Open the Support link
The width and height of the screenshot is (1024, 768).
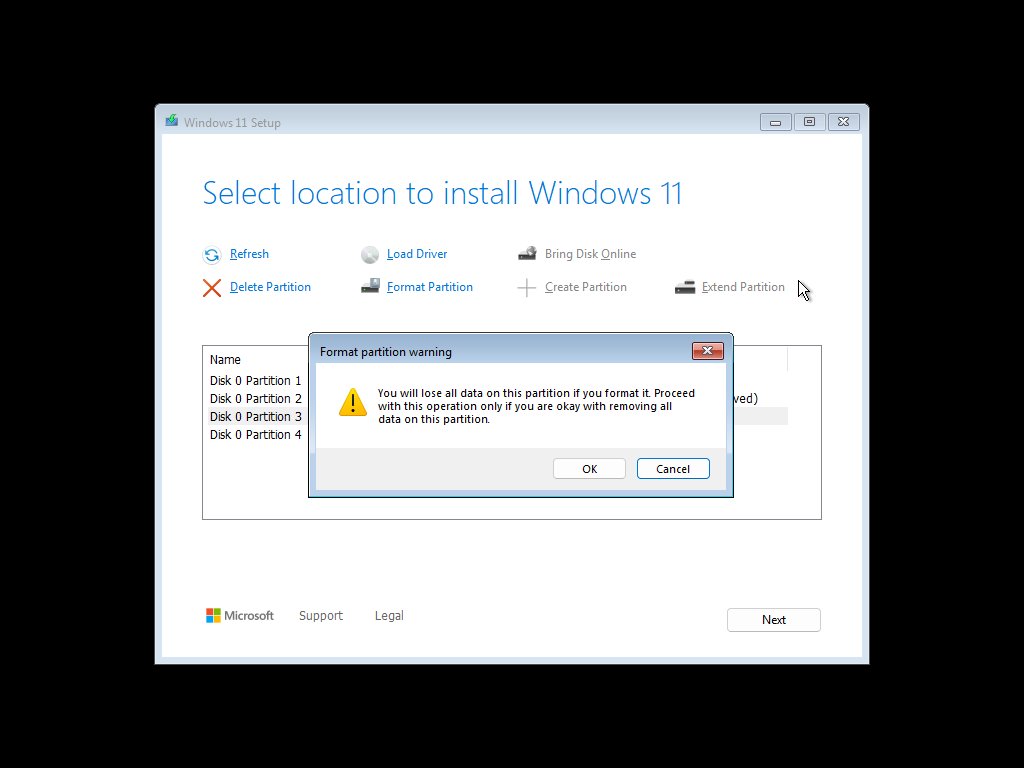click(x=321, y=616)
